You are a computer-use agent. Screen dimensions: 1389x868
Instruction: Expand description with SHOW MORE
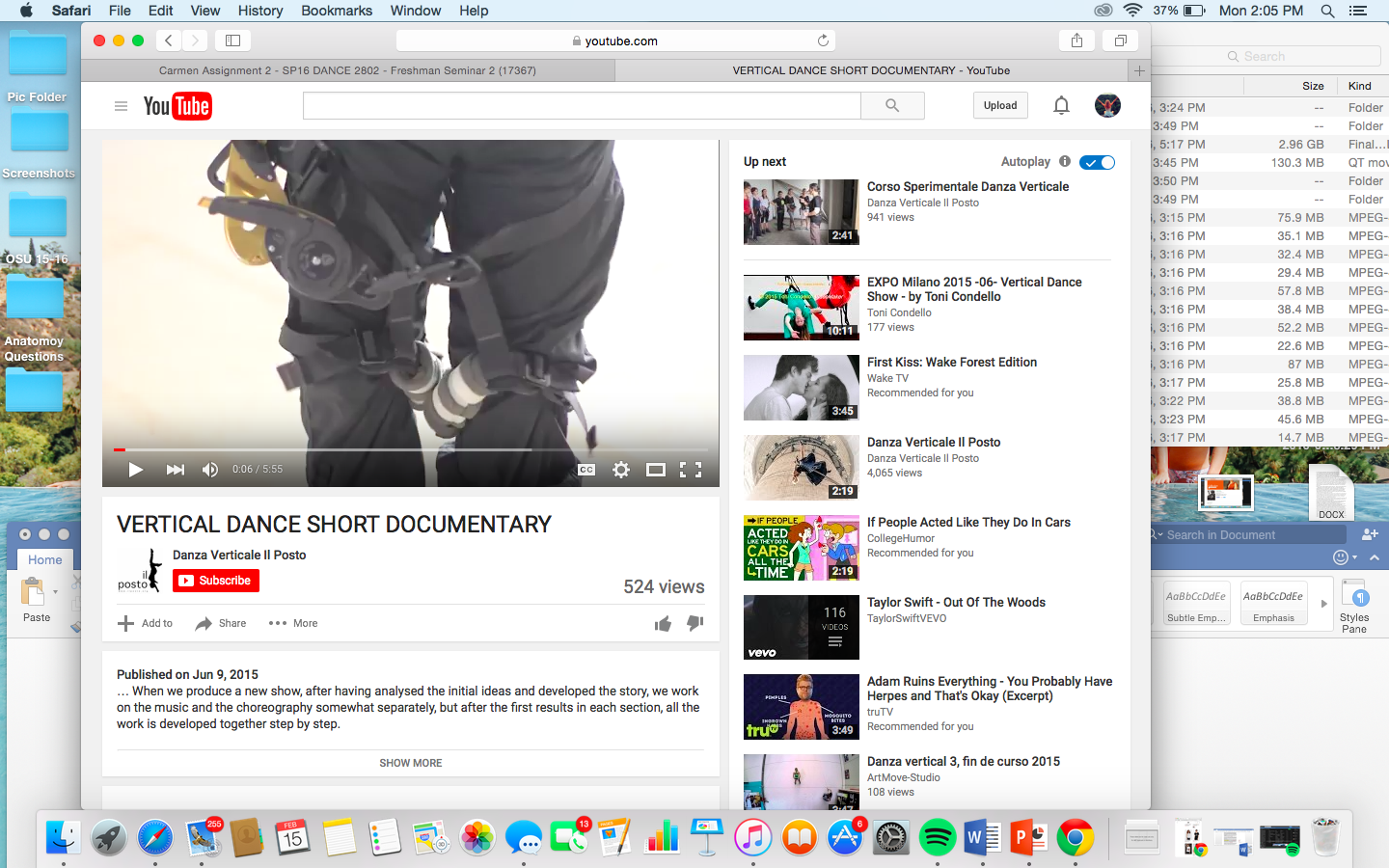point(410,763)
